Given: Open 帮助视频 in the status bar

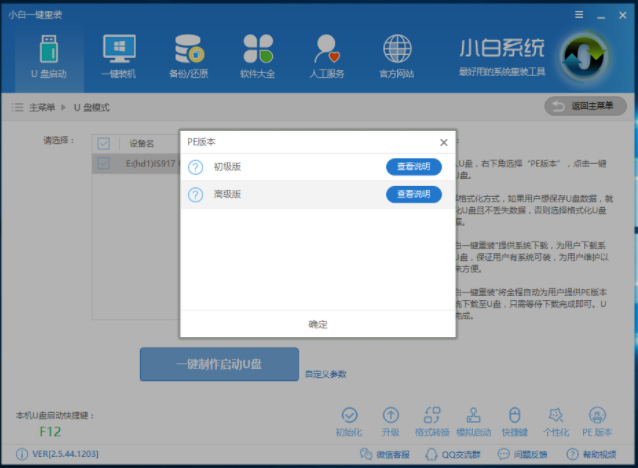Looking at the screenshot, I should pos(591,454).
